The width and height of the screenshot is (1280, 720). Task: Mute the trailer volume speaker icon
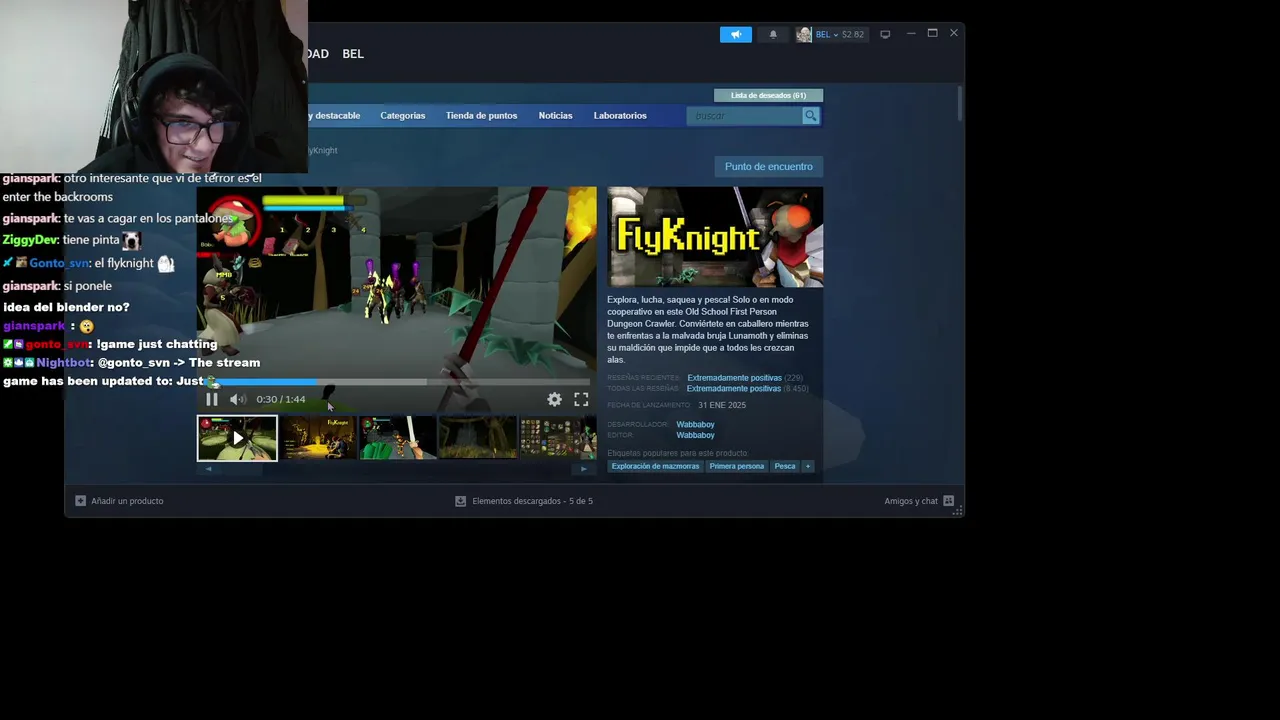point(237,399)
